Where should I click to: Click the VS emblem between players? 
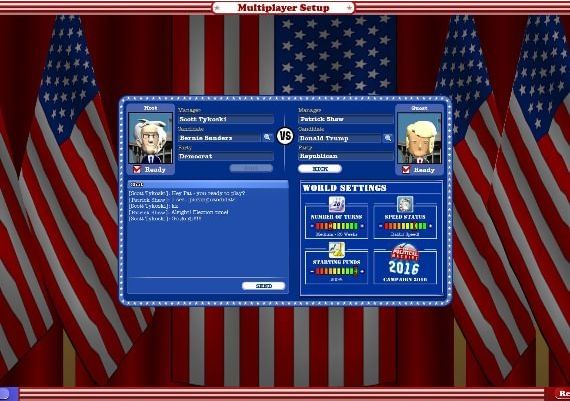click(x=285, y=136)
